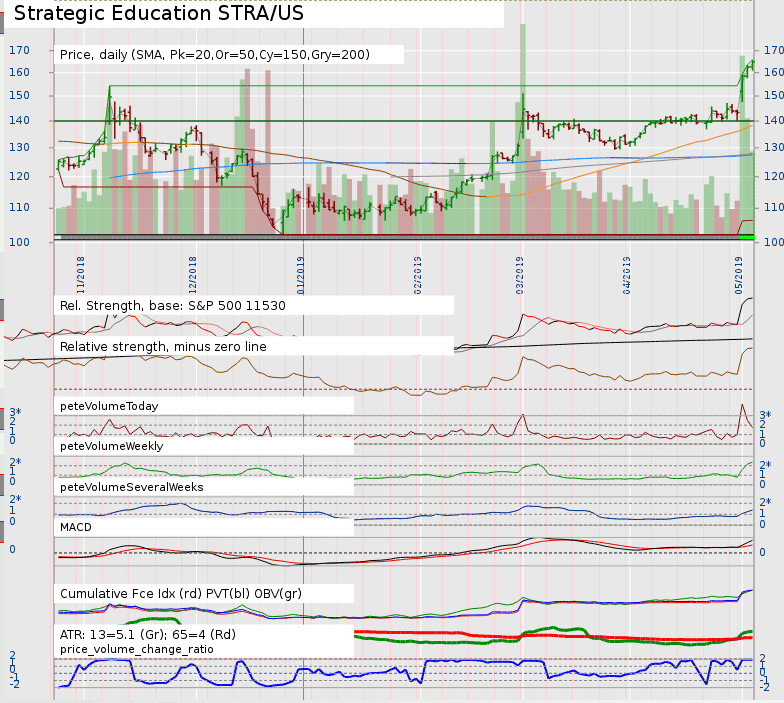Click the Rel. Strength base S&P 500 label
This screenshot has width=784, height=703.
[x=172, y=306]
